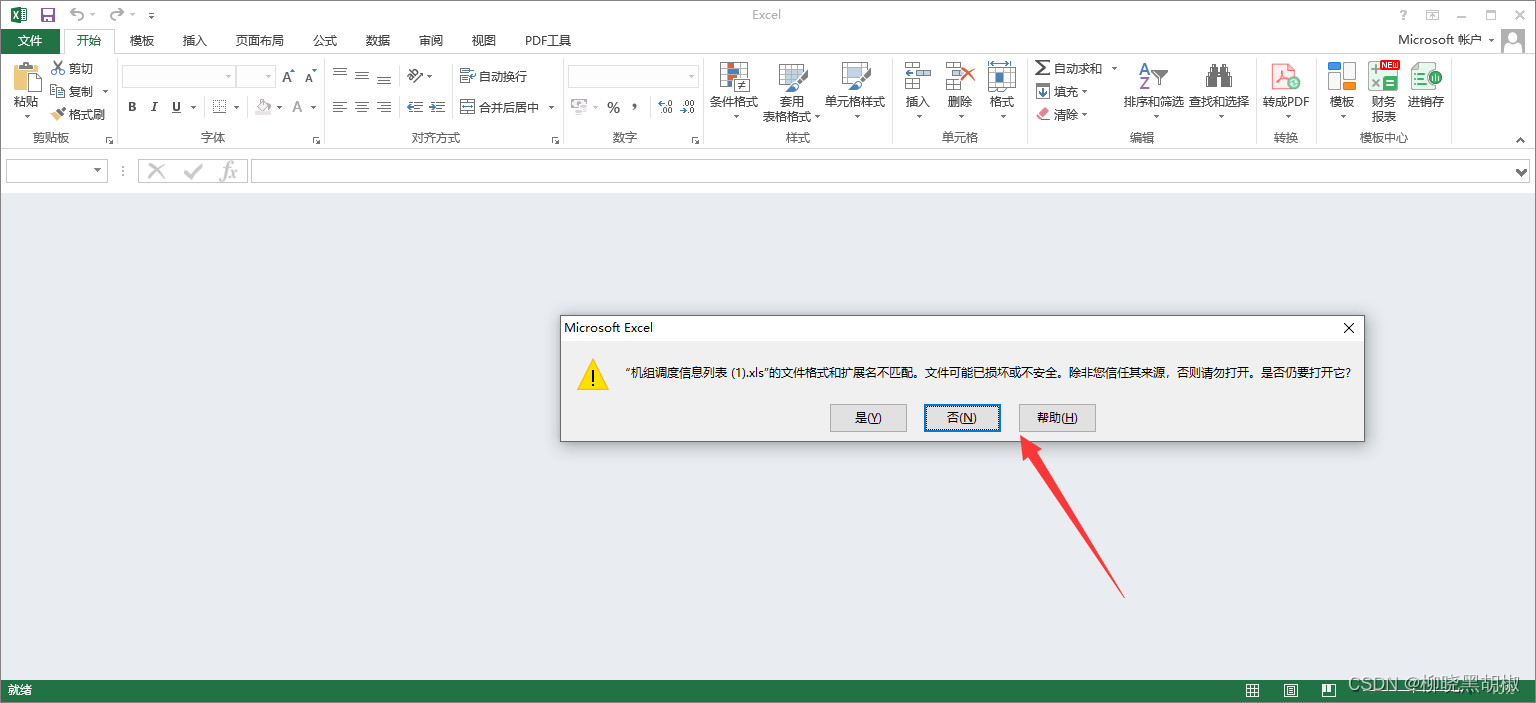Open the File (文件) tab
The image size is (1536, 703).
(30, 41)
